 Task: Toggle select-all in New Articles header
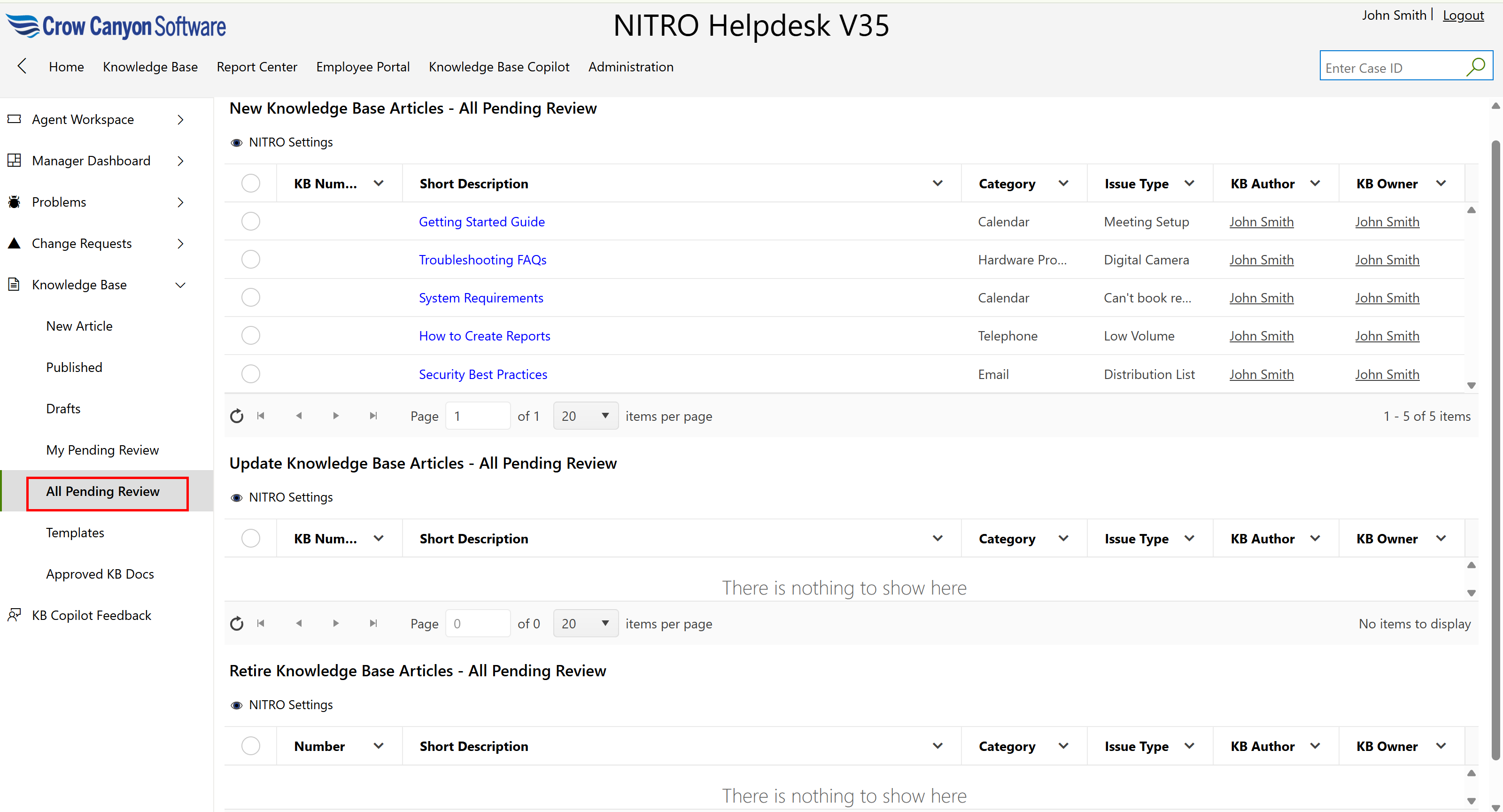click(x=250, y=183)
